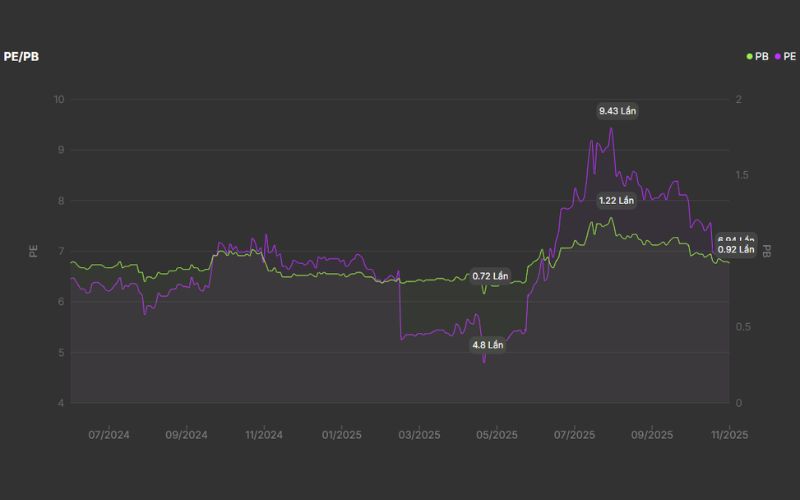Select the 01/2025 date on the axis

341,435
